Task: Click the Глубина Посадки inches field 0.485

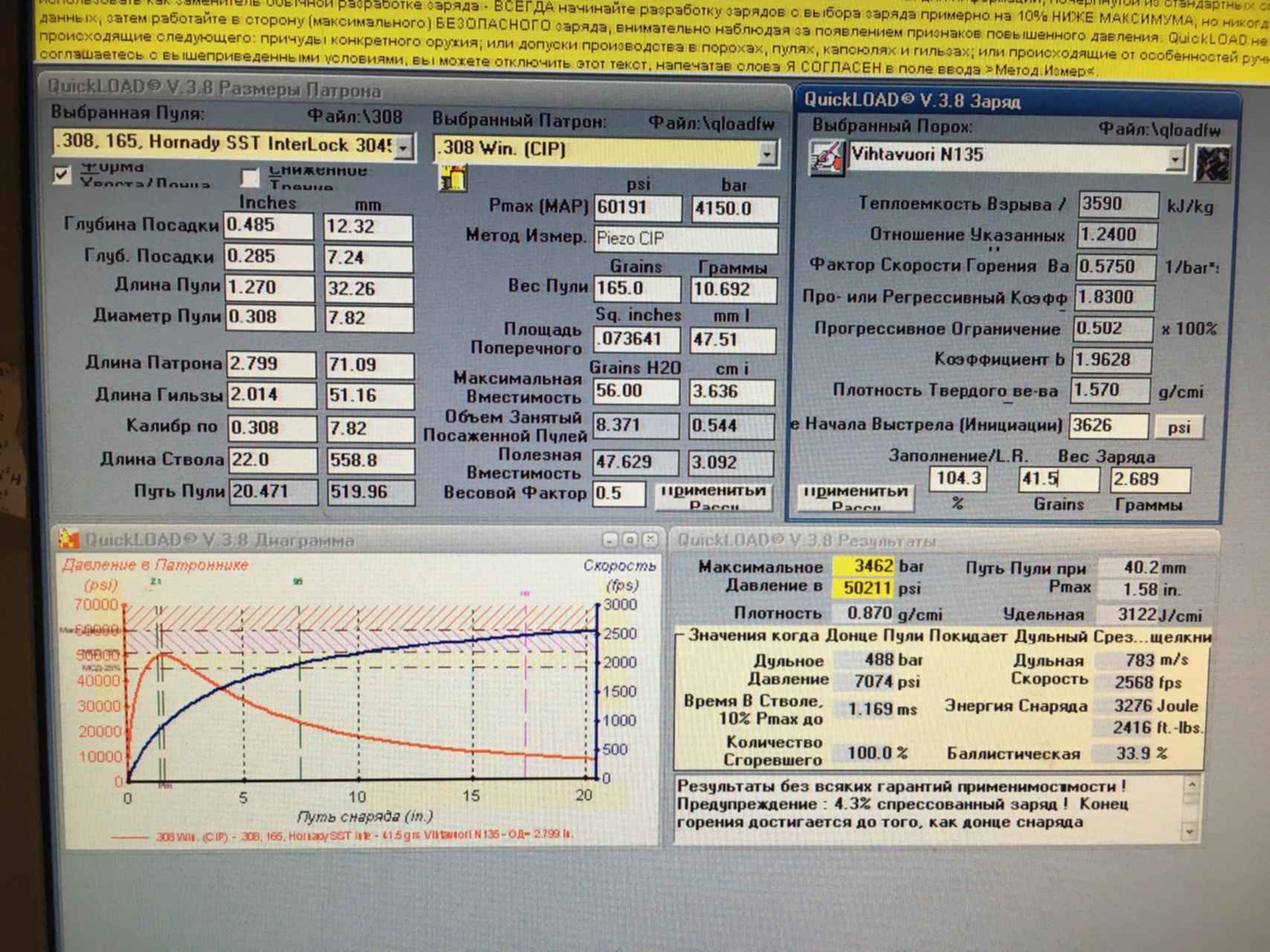Action: coord(269,226)
